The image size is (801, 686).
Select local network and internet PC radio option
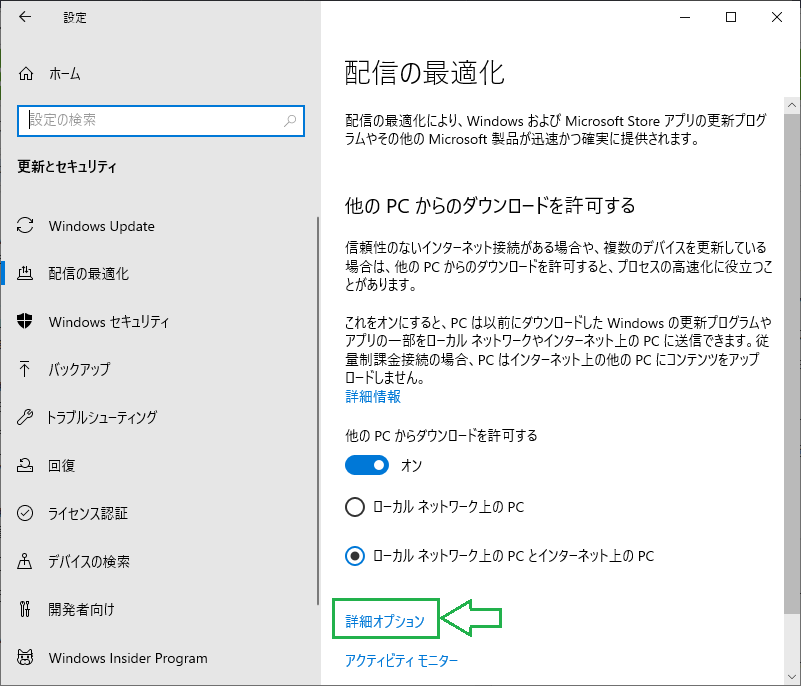[x=355, y=556]
